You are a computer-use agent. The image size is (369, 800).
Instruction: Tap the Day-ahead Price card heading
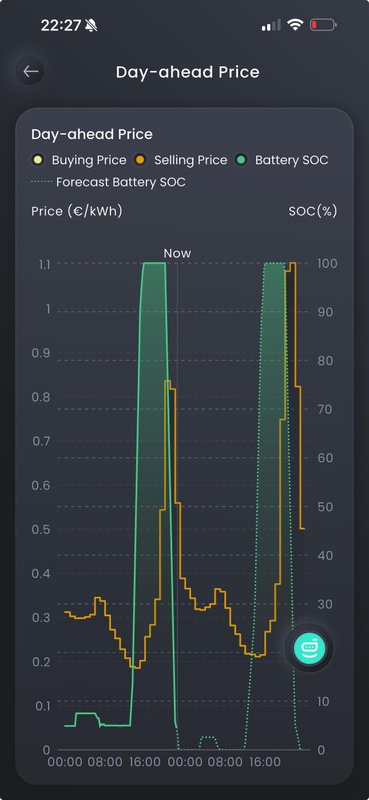pos(92,134)
